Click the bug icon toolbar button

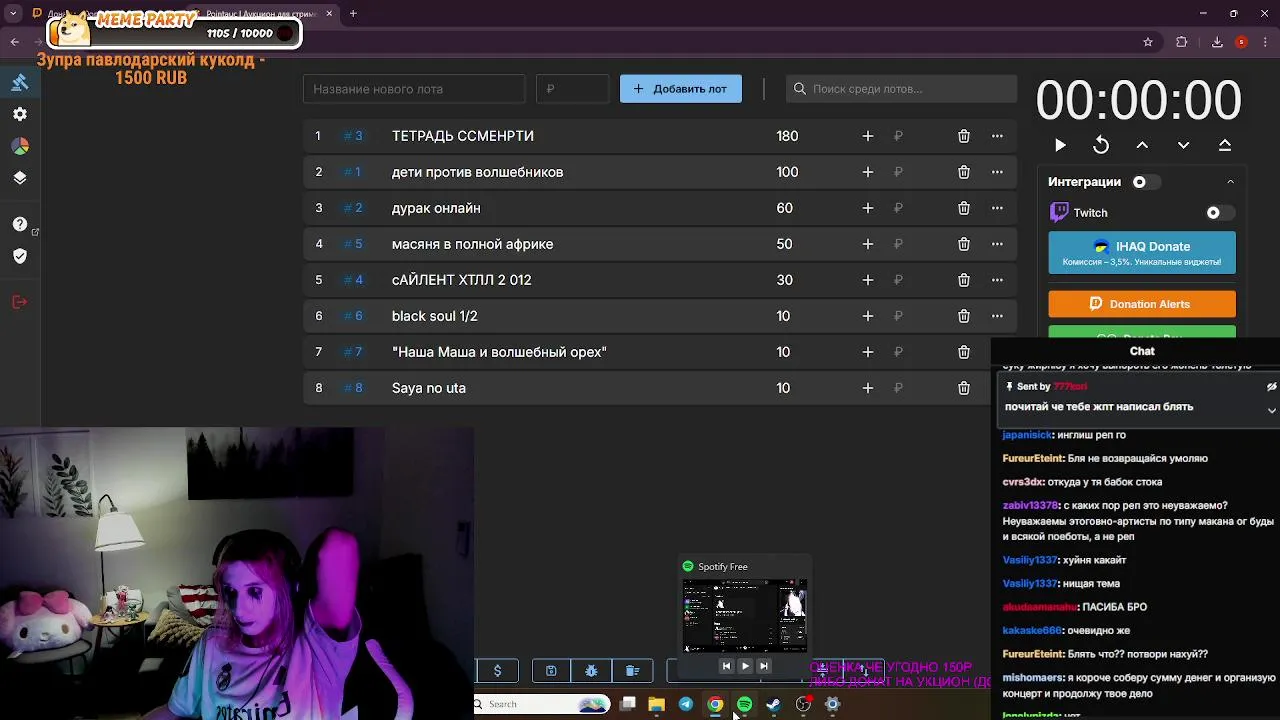591,671
